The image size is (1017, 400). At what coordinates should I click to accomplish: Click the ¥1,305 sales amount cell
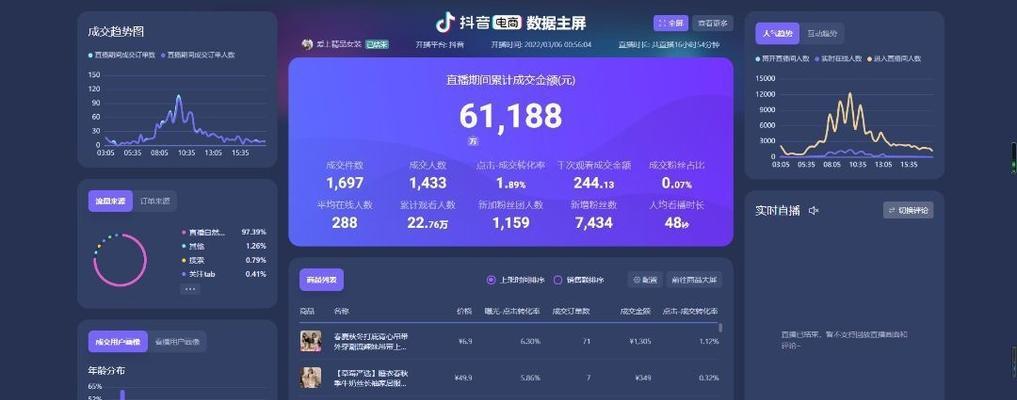coord(640,341)
